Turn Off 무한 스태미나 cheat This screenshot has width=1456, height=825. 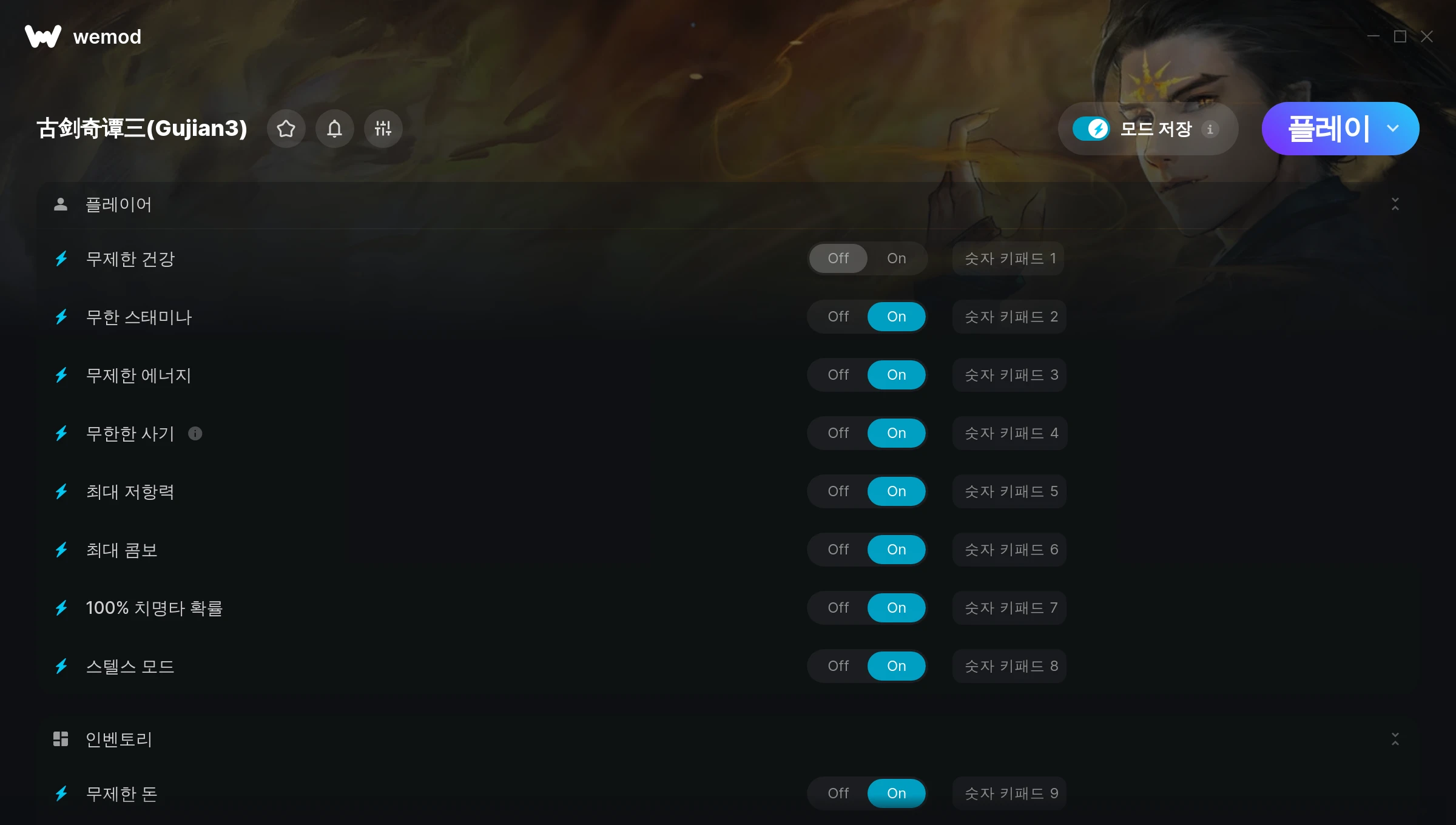[x=838, y=317]
